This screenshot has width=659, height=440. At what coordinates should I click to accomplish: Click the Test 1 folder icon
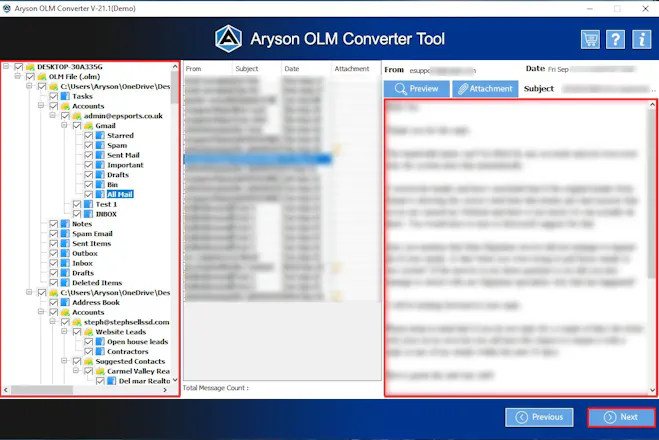(88, 204)
